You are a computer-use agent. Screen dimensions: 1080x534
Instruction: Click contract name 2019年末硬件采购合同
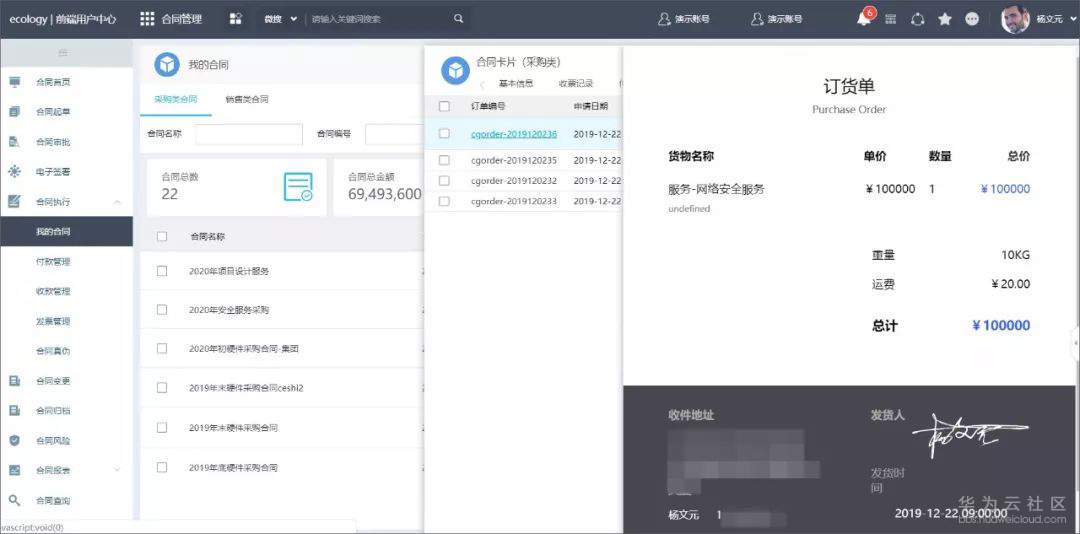[233, 428]
